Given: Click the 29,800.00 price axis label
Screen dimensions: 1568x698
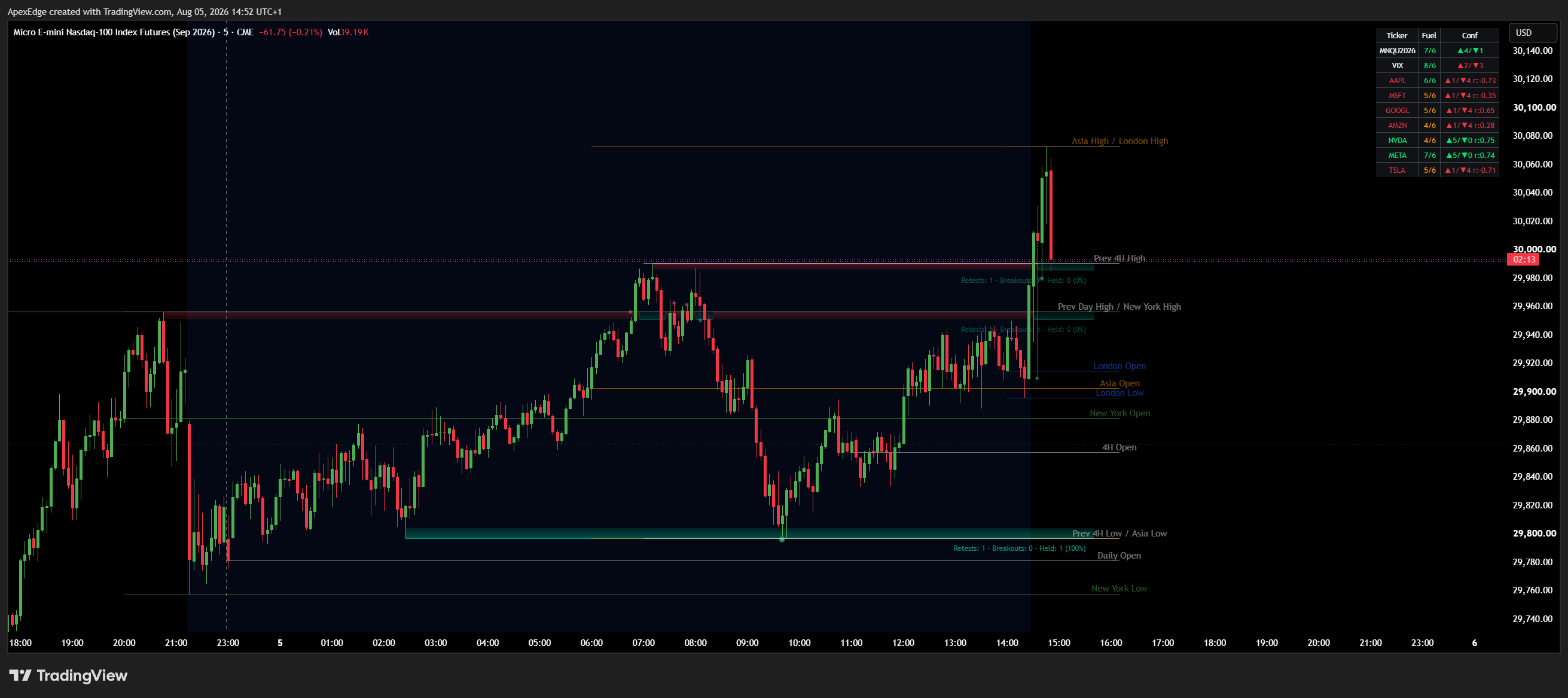Looking at the screenshot, I should click(1534, 533).
